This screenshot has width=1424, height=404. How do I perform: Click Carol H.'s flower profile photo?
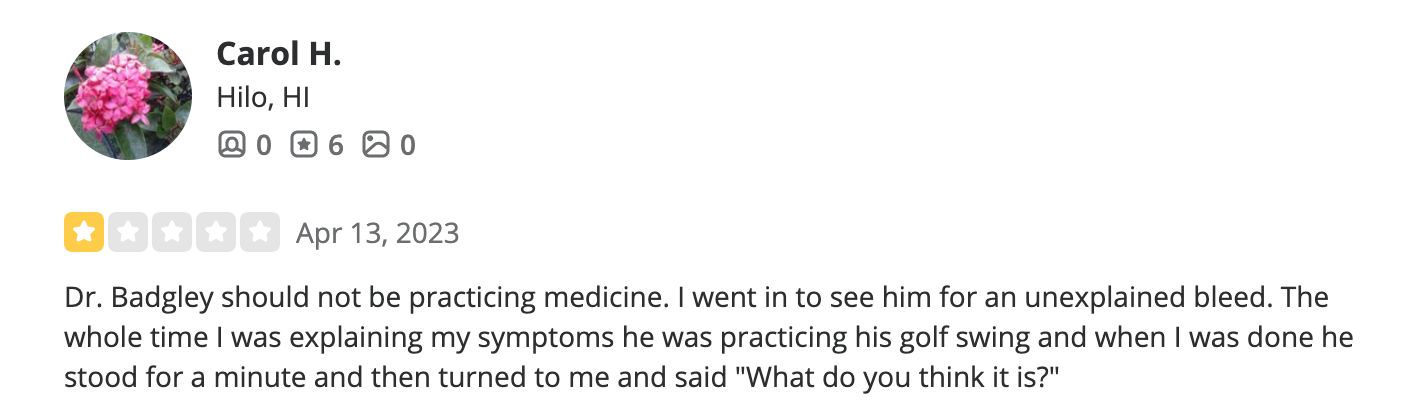tap(128, 96)
